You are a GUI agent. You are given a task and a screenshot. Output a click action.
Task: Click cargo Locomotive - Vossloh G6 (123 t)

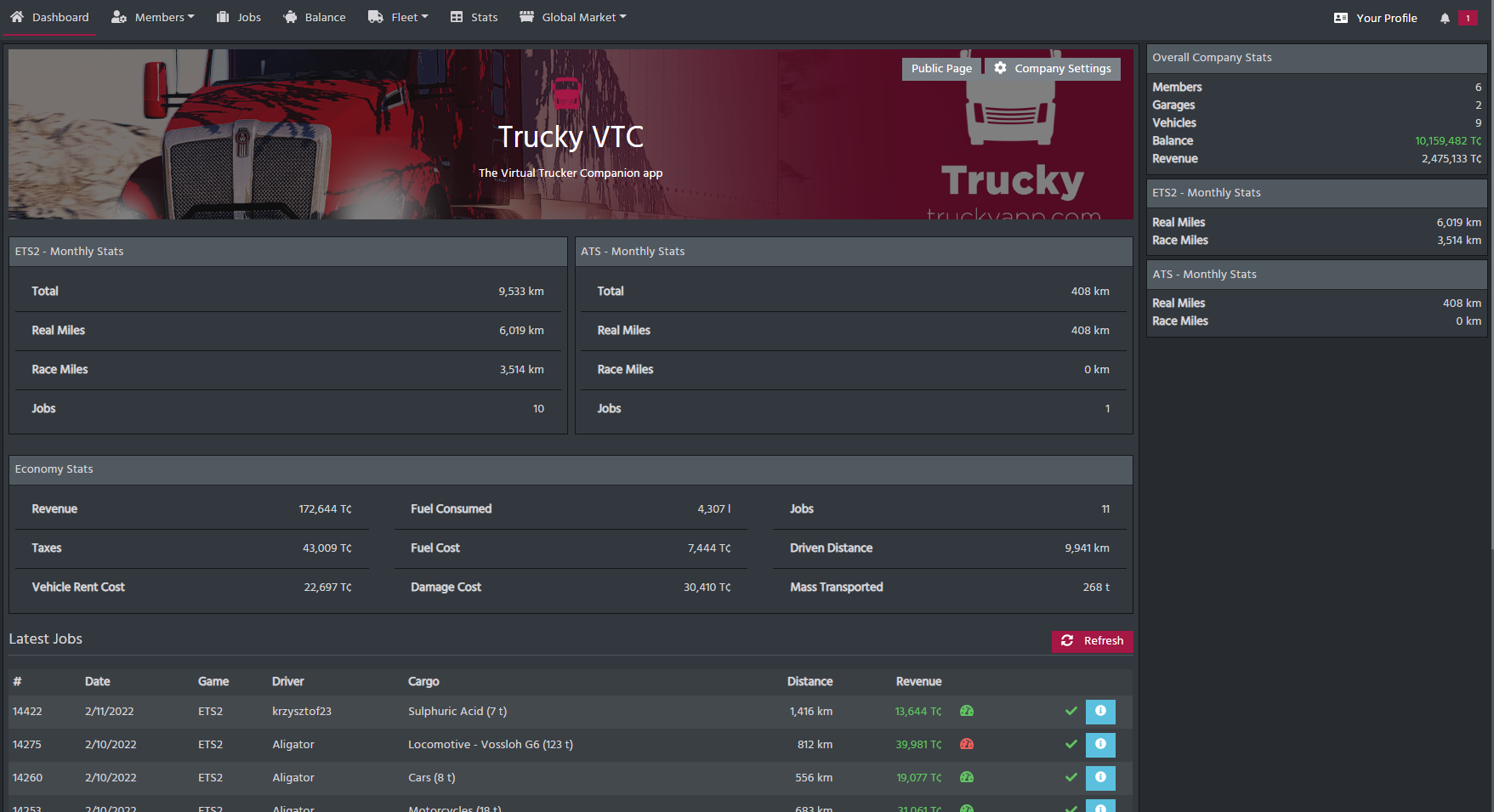491,745
